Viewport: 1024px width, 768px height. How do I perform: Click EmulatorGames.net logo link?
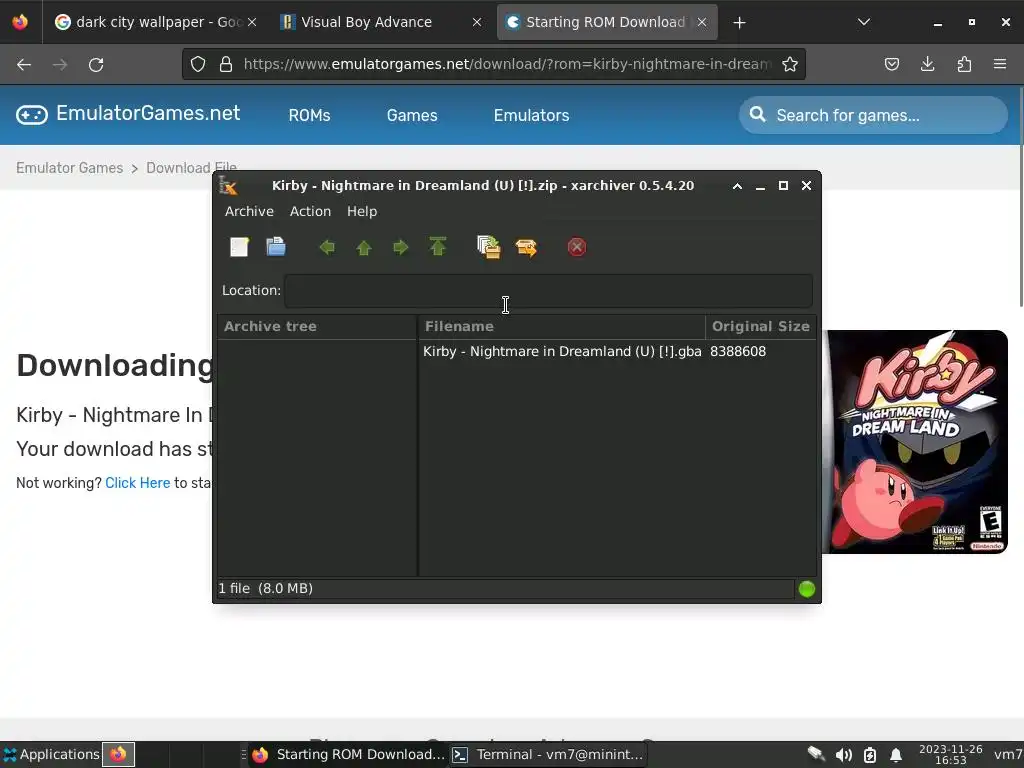pyautogui.click(x=128, y=114)
